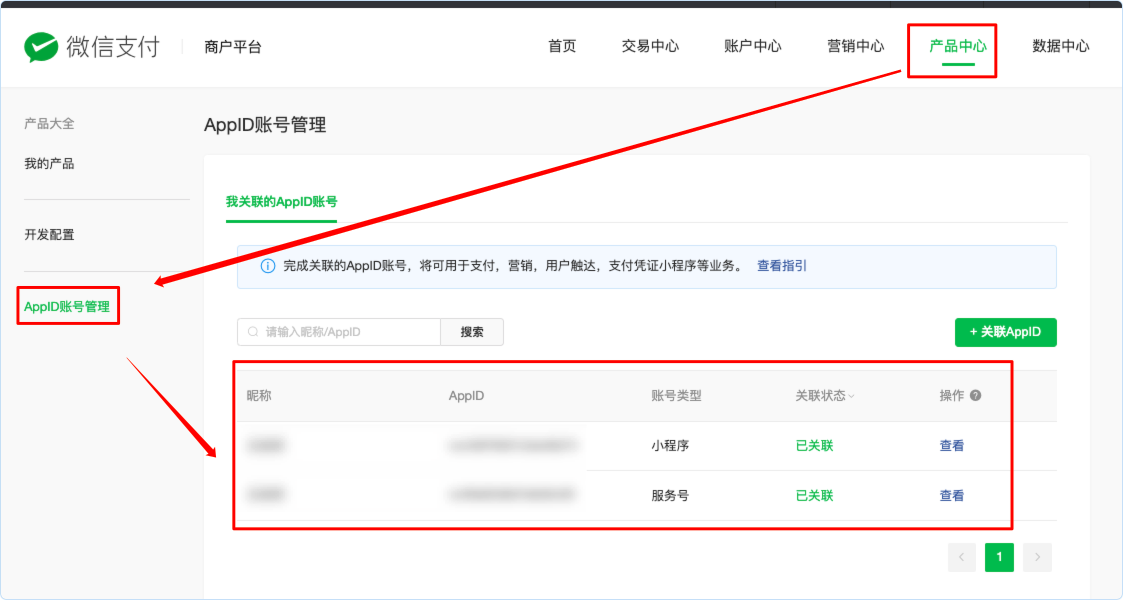1123x600 pixels.
Task: Select the 我关联的AppID账号 tab
Action: [x=281, y=202]
